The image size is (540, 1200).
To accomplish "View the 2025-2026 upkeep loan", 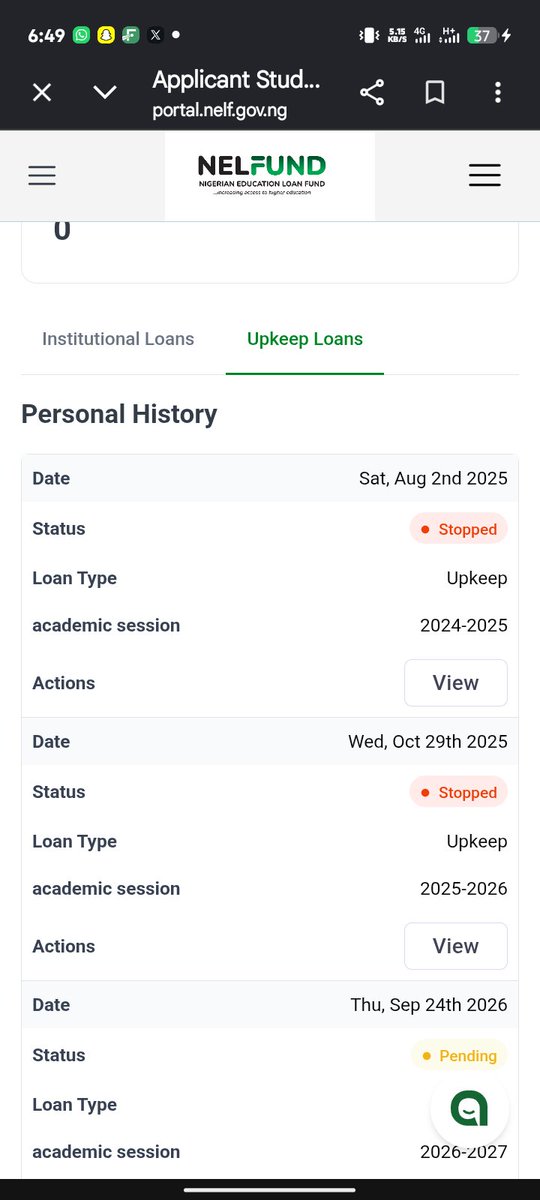I will (456, 946).
